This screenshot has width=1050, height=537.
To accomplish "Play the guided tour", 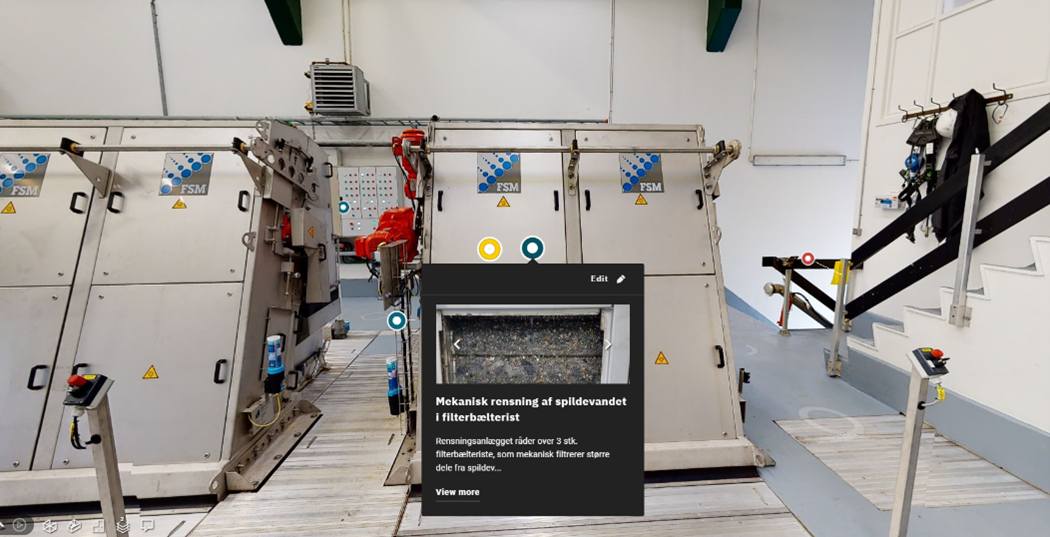I will point(20,525).
